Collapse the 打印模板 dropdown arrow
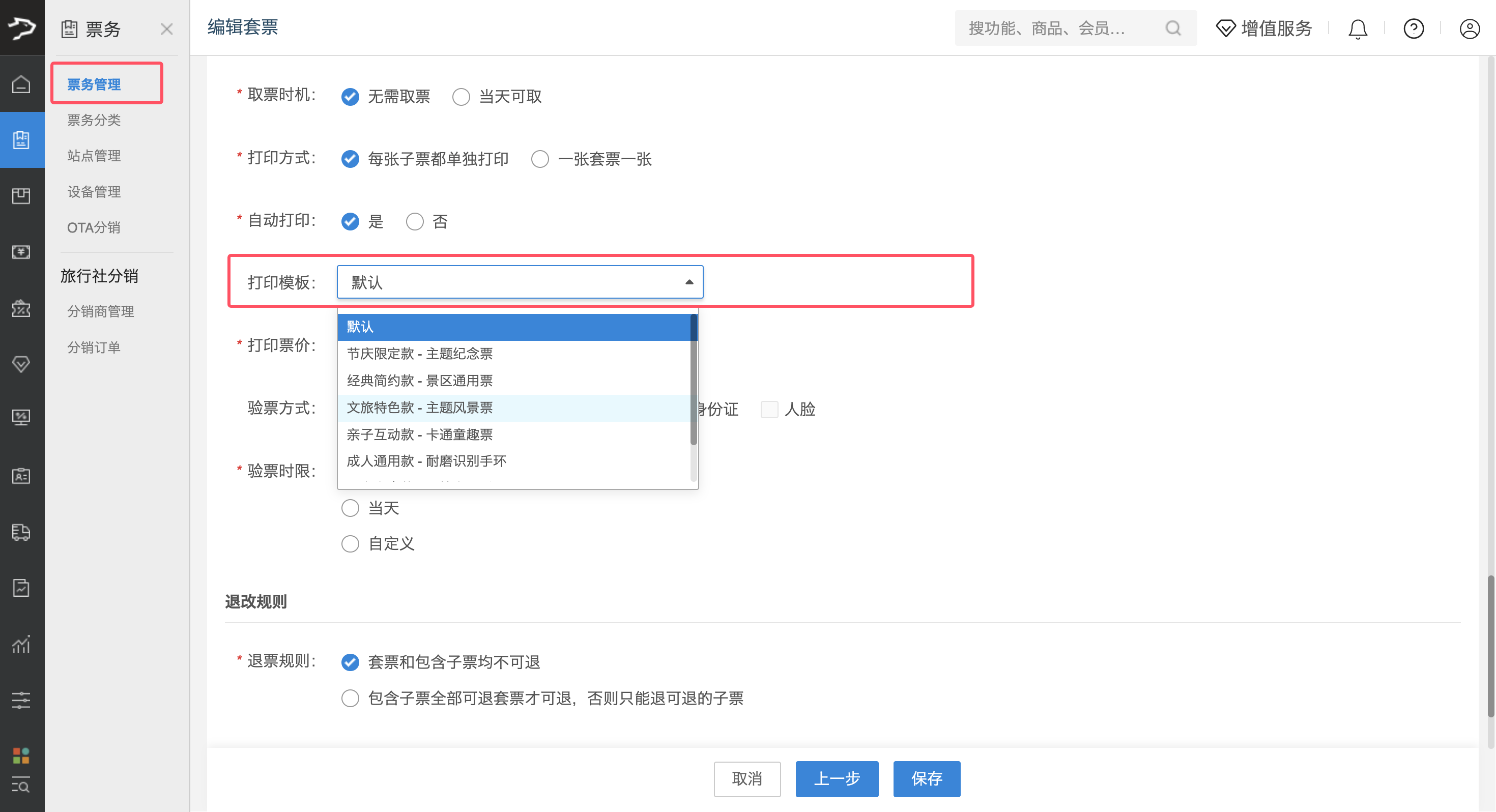Screen dimensions: 1496x812 [x=689, y=282]
